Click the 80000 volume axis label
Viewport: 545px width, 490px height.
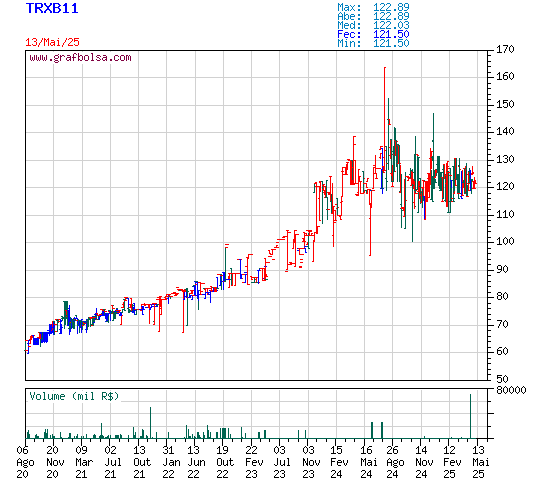pyautogui.click(x=511, y=390)
